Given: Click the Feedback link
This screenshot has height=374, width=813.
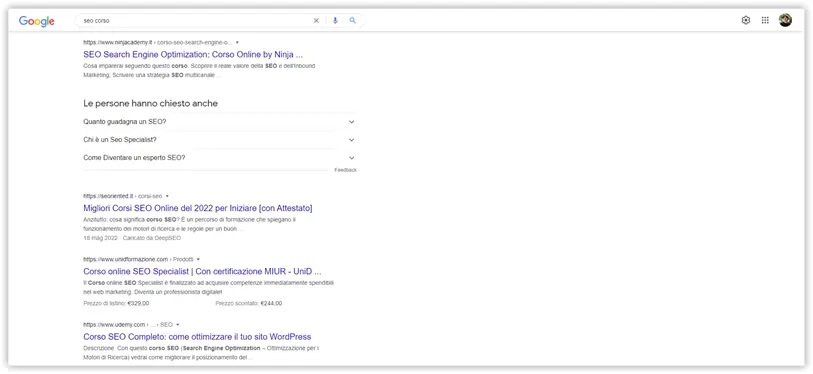Looking at the screenshot, I should coord(346,170).
